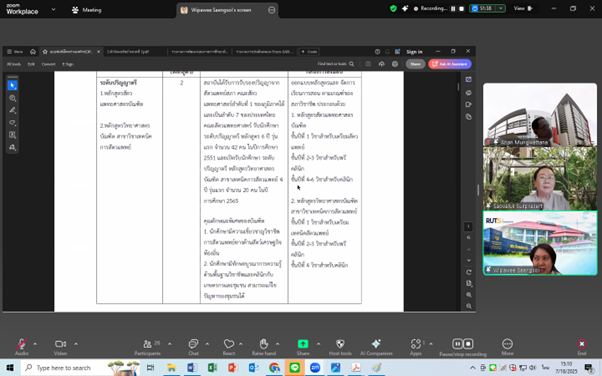602x376 pixels.
Task: Expand the Raise hand options caret
Action: click(x=277, y=344)
